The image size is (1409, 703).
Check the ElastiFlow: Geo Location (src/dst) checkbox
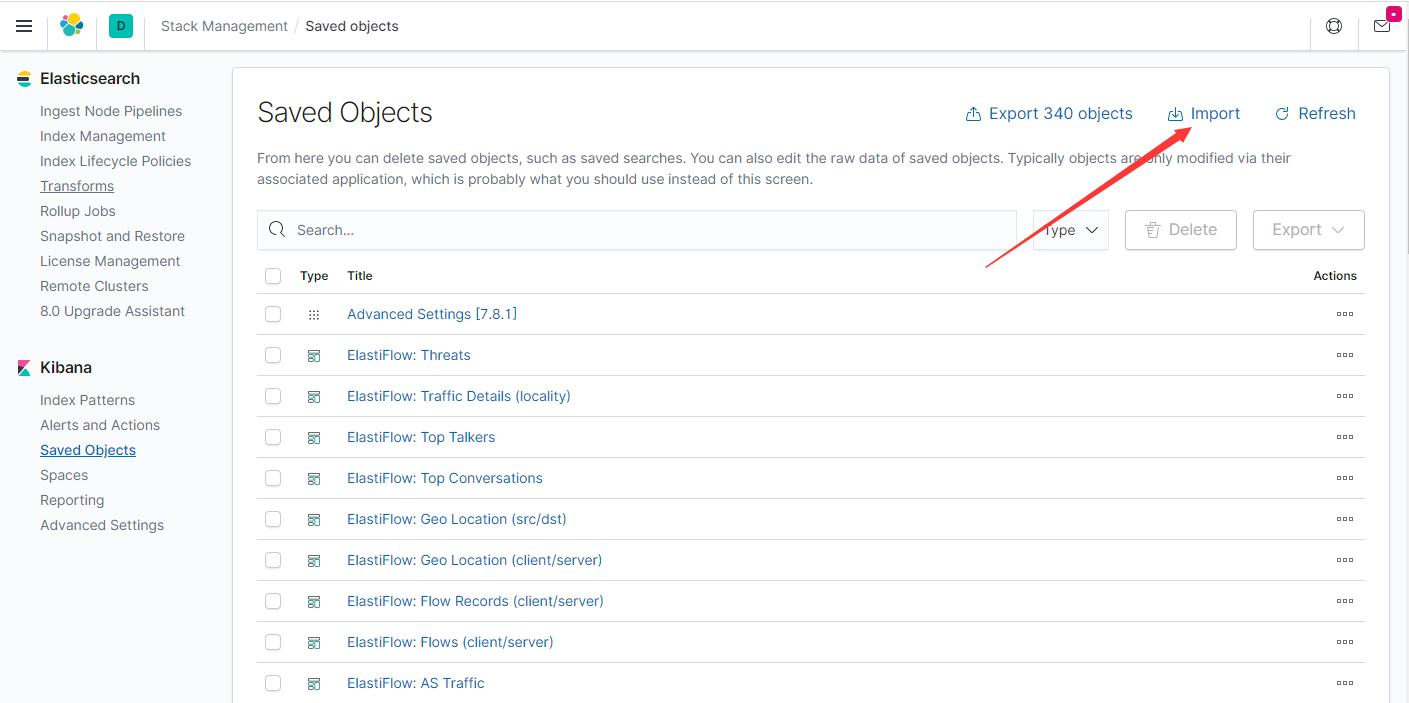(x=273, y=519)
